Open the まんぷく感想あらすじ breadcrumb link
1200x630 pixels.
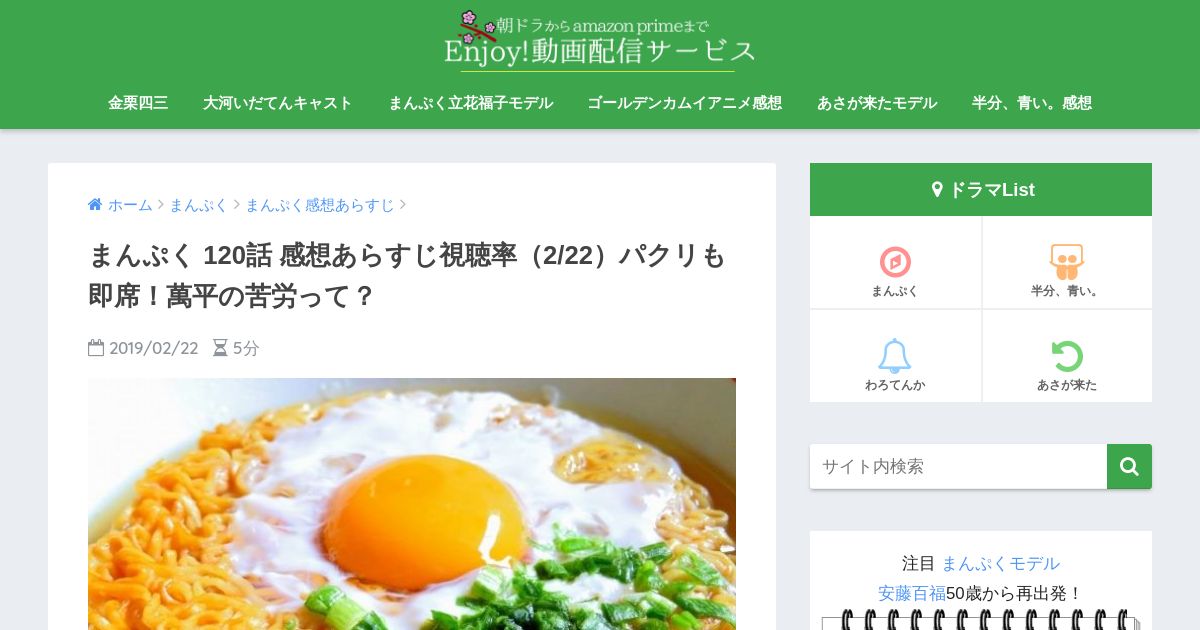tap(320, 204)
